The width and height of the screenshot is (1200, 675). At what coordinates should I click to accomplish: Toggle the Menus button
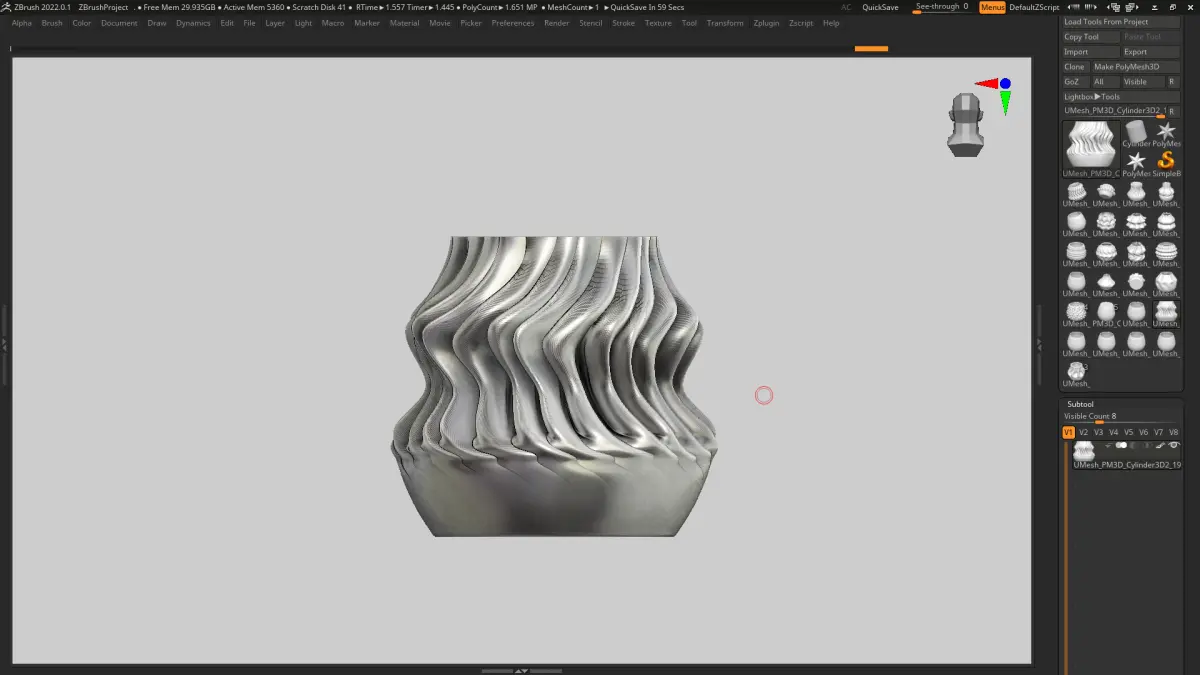[993, 7]
